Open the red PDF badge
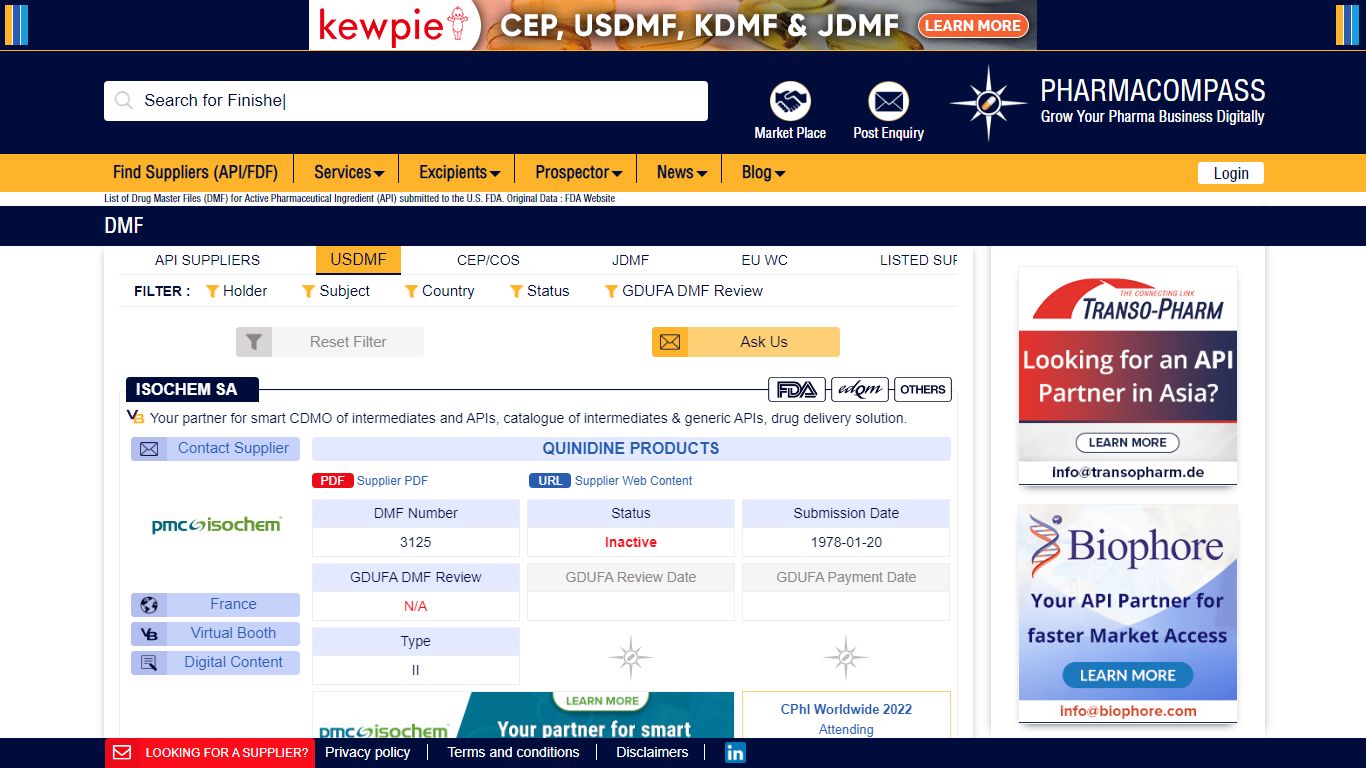The width and height of the screenshot is (1366, 768). (x=332, y=481)
